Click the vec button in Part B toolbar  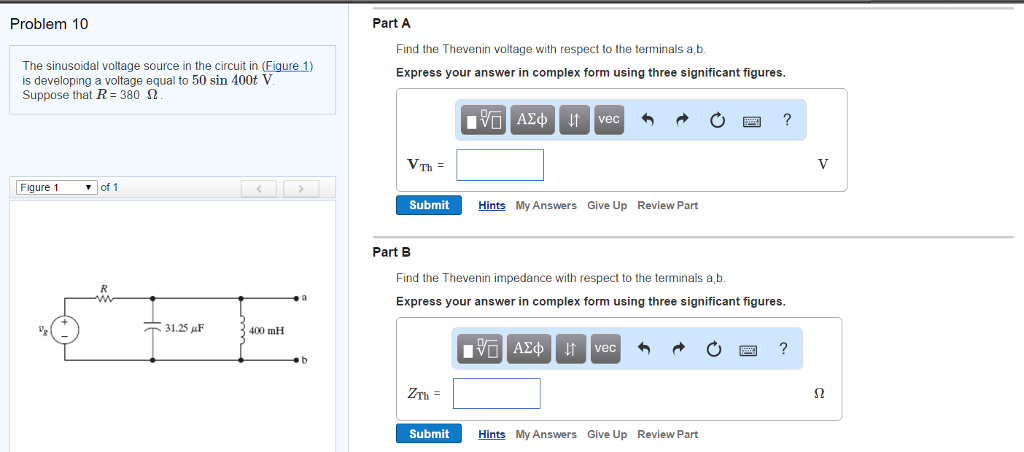605,349
